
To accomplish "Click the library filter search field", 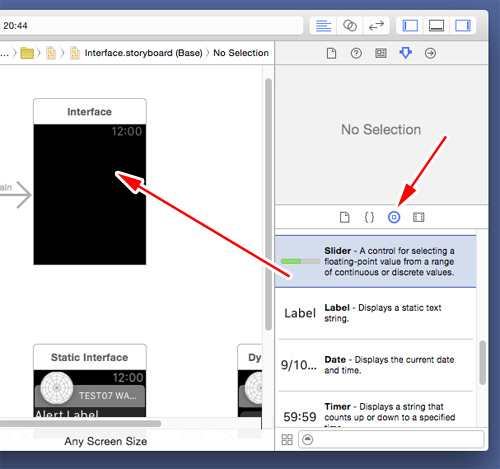I will click(x=391, y=439).
